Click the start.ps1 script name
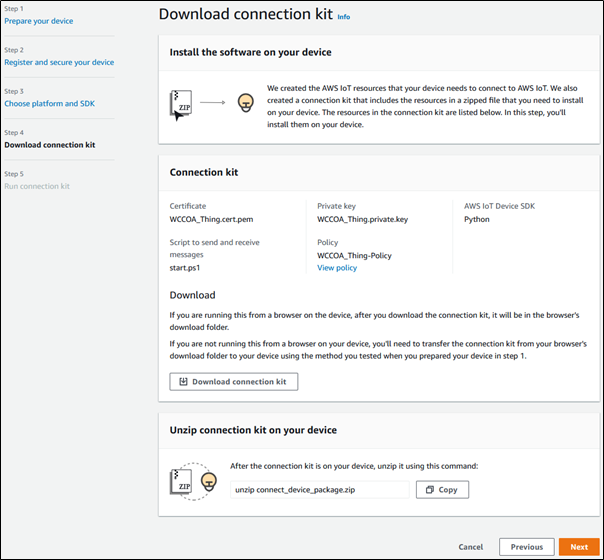 (187, 268)
